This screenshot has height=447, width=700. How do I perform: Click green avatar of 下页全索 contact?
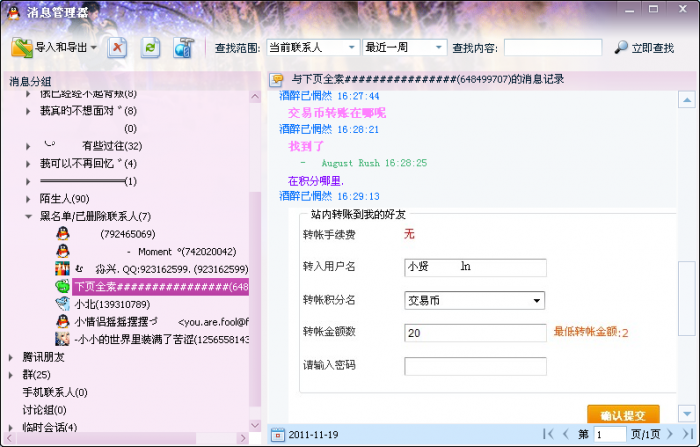coord(62,287)
